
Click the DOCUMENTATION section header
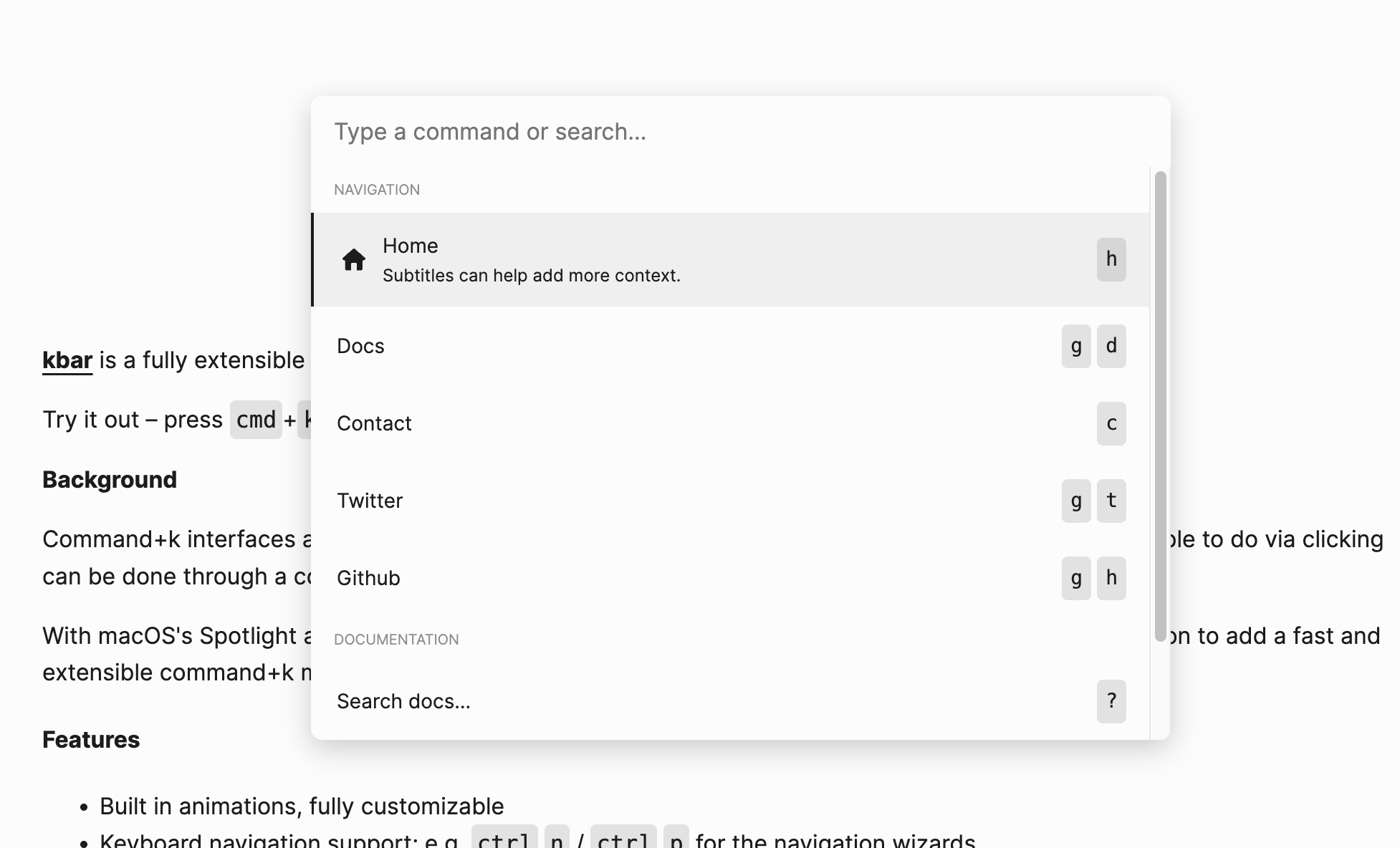396,639
